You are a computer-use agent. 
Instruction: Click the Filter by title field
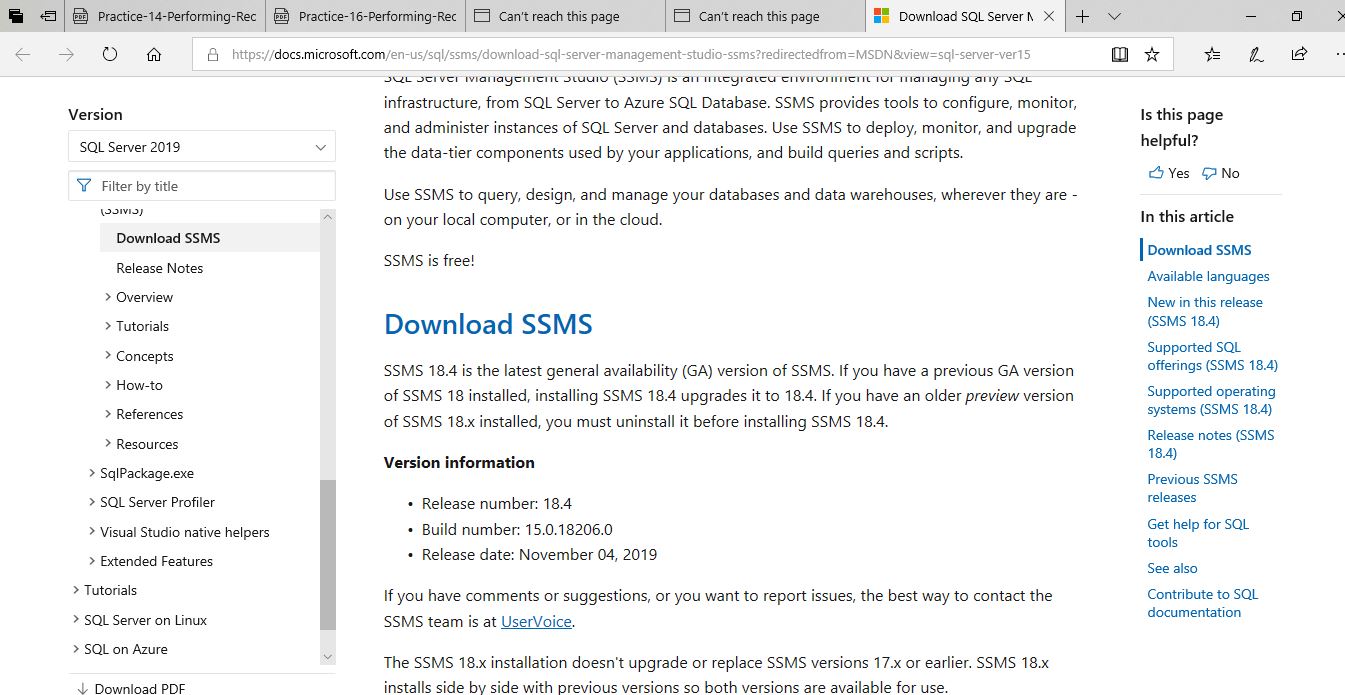(202, 186)
